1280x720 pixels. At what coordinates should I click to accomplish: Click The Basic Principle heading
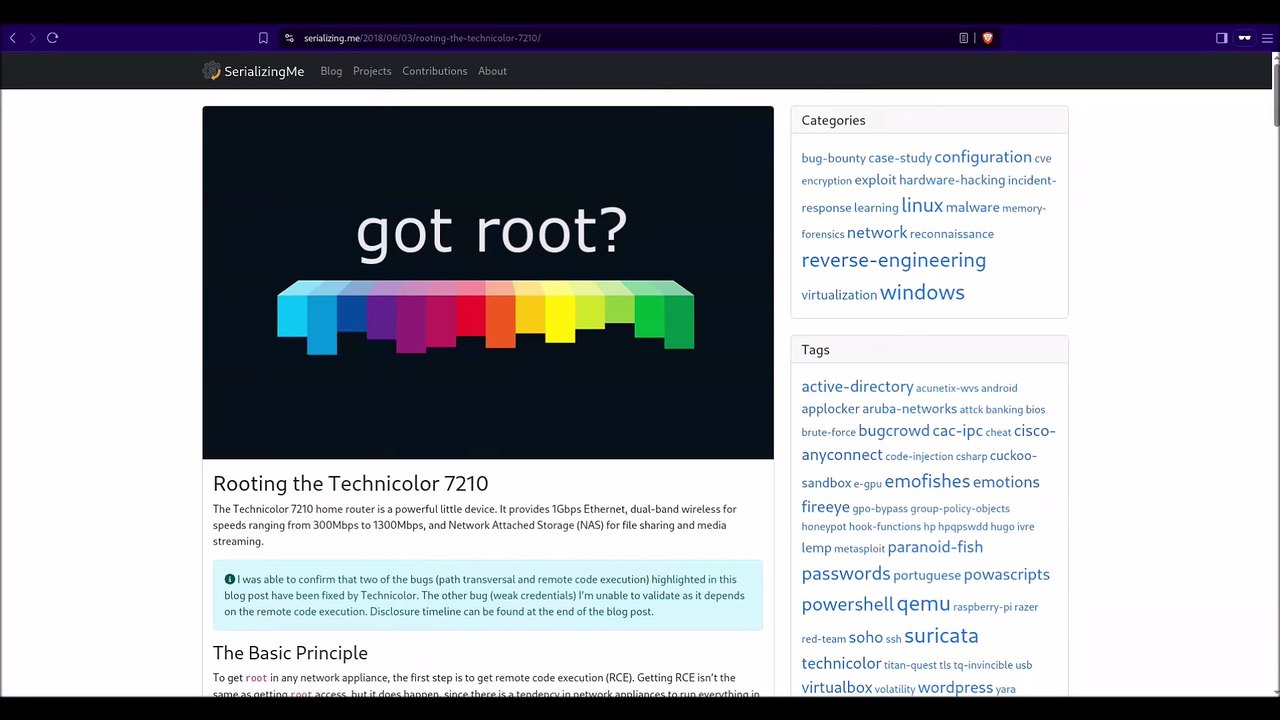[290, 653]
